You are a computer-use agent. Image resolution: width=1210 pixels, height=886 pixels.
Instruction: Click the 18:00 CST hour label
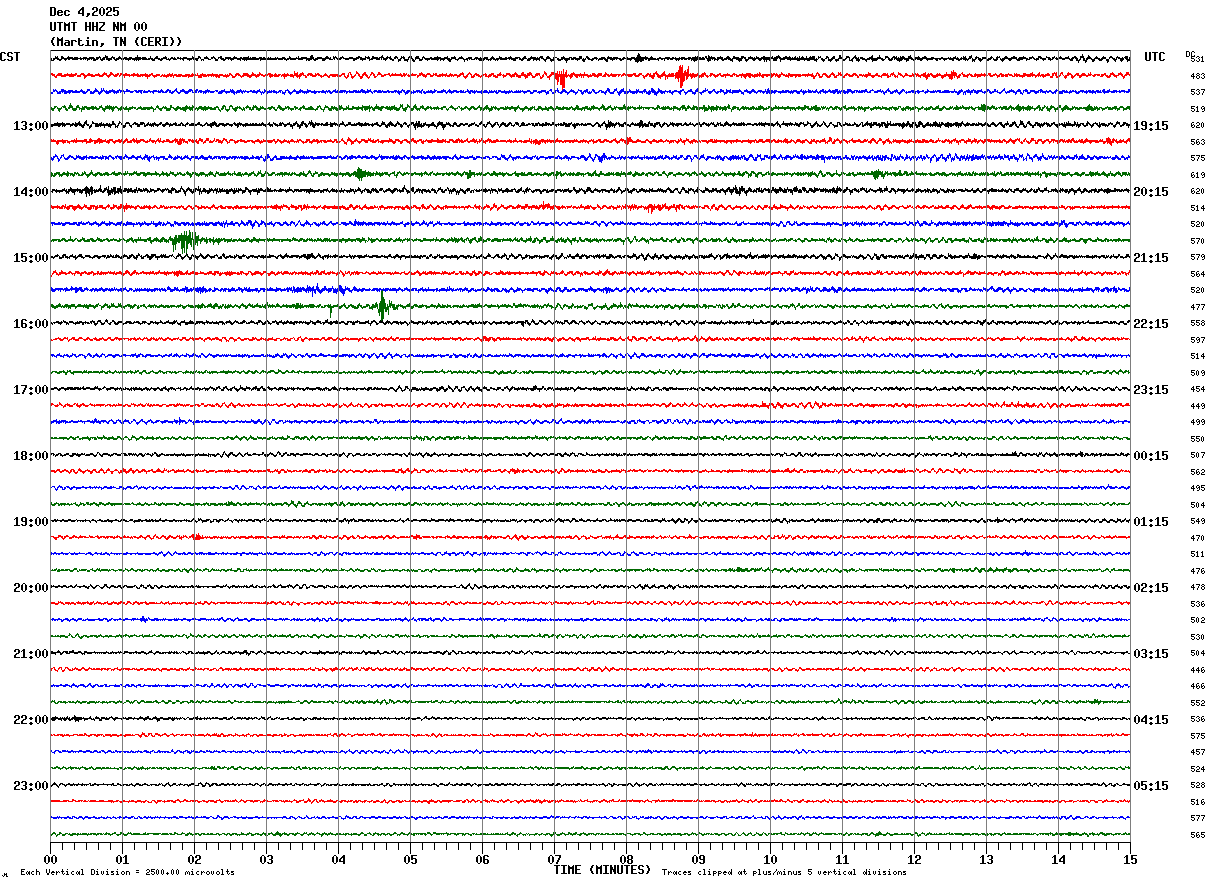point(30,456)
